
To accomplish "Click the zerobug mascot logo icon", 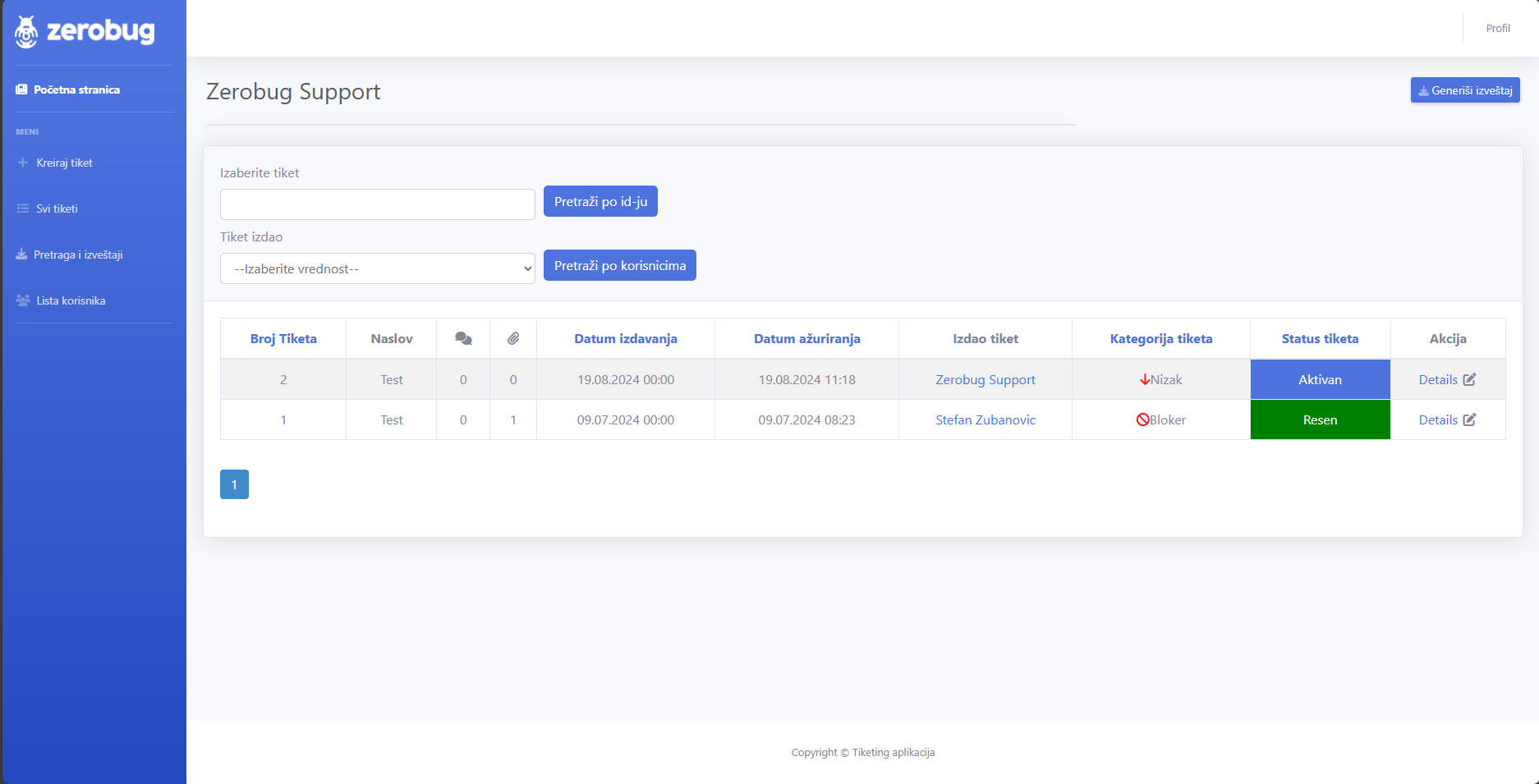I will 25,31.
